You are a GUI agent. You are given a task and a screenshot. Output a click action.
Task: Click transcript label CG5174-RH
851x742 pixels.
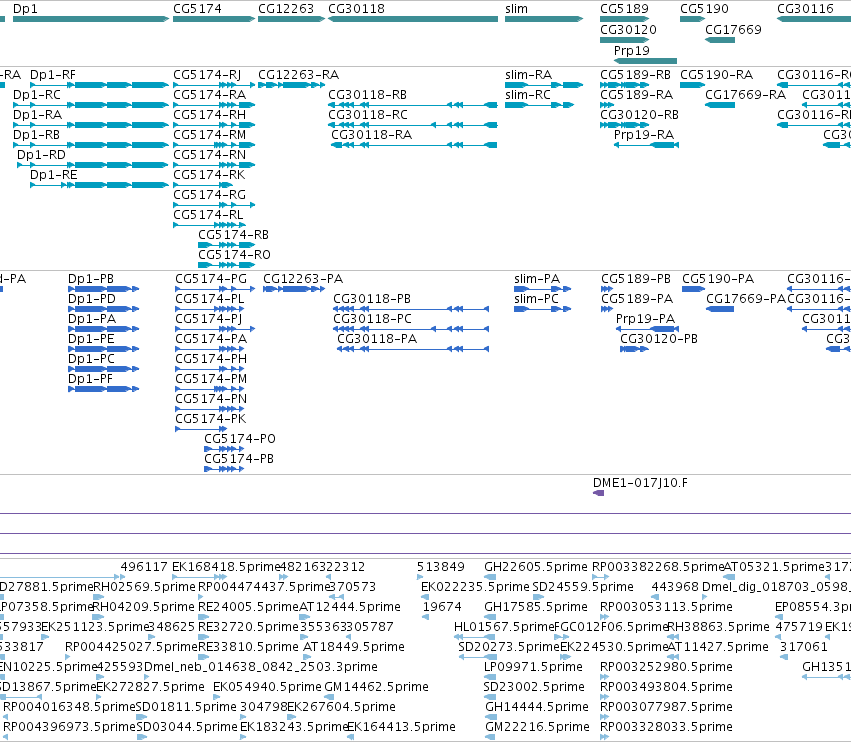(209, 115)
